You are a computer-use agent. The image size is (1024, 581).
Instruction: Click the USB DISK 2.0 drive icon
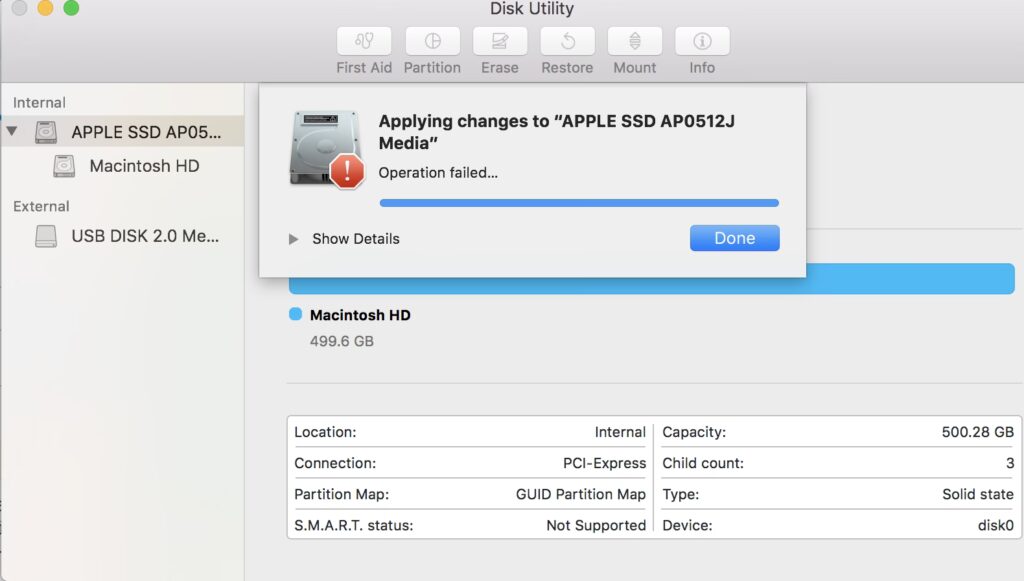tap(46, 237)
